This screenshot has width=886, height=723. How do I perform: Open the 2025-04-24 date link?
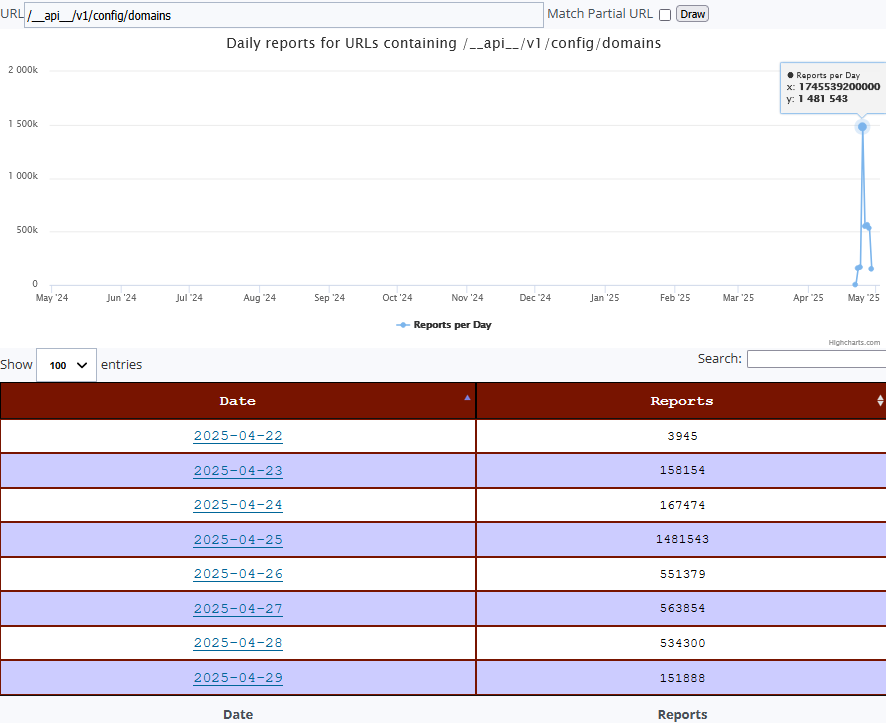tap(238, 505)
